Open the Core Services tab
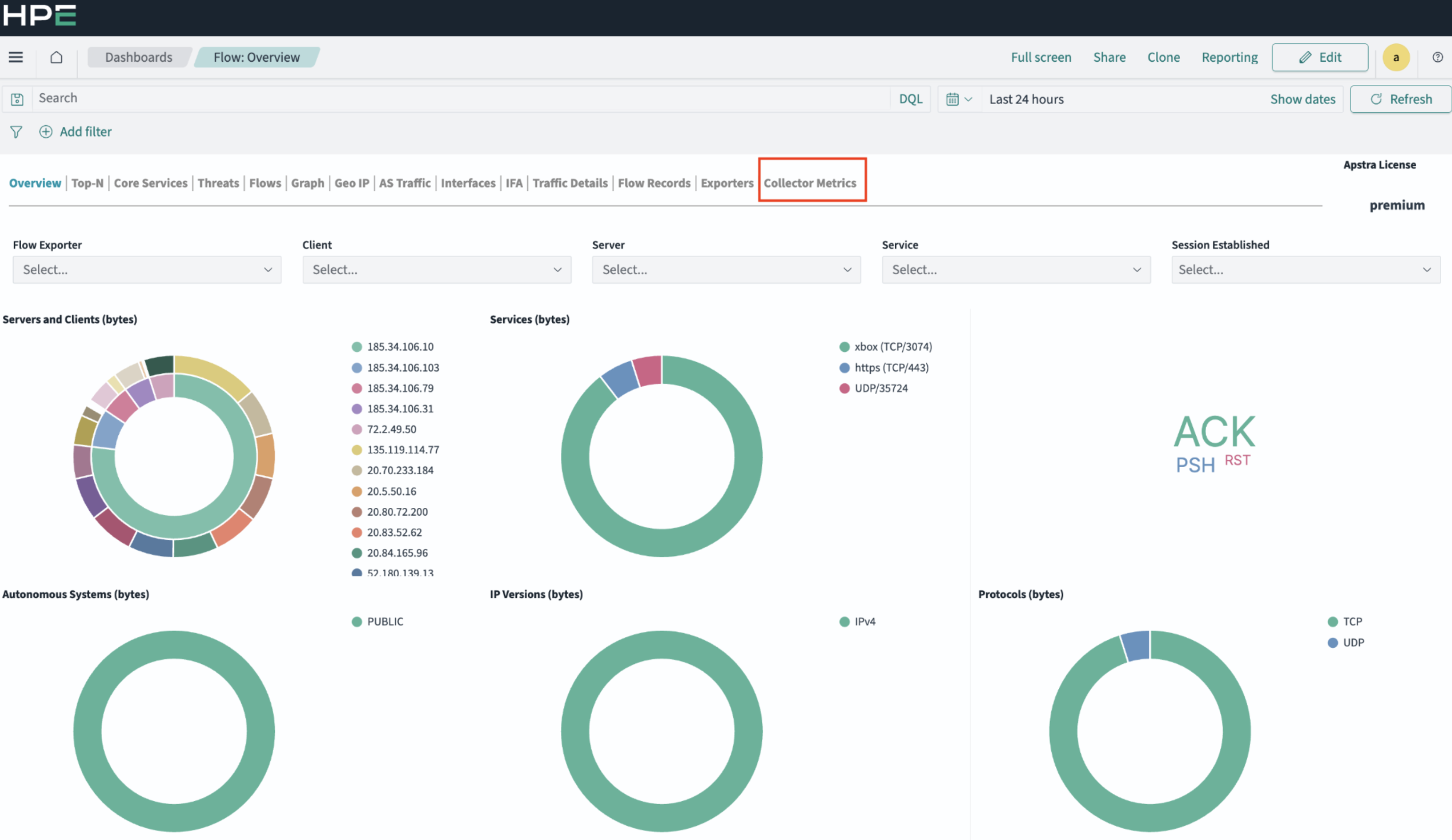The height and width of the screenshot is (840, 1452). 150,183
